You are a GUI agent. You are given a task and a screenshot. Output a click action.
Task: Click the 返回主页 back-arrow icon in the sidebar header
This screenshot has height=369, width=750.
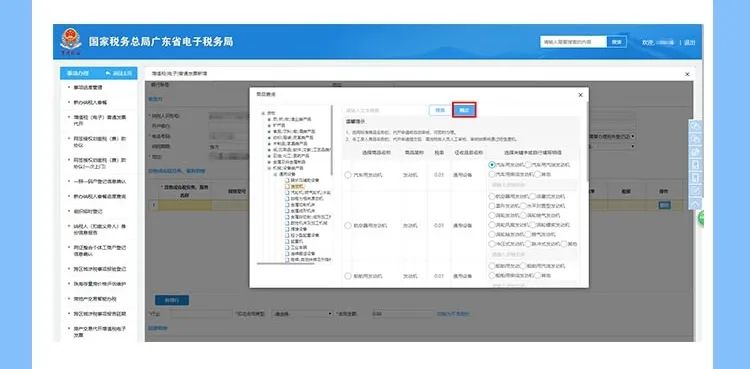pyautogui.click(x=108, y=73)
